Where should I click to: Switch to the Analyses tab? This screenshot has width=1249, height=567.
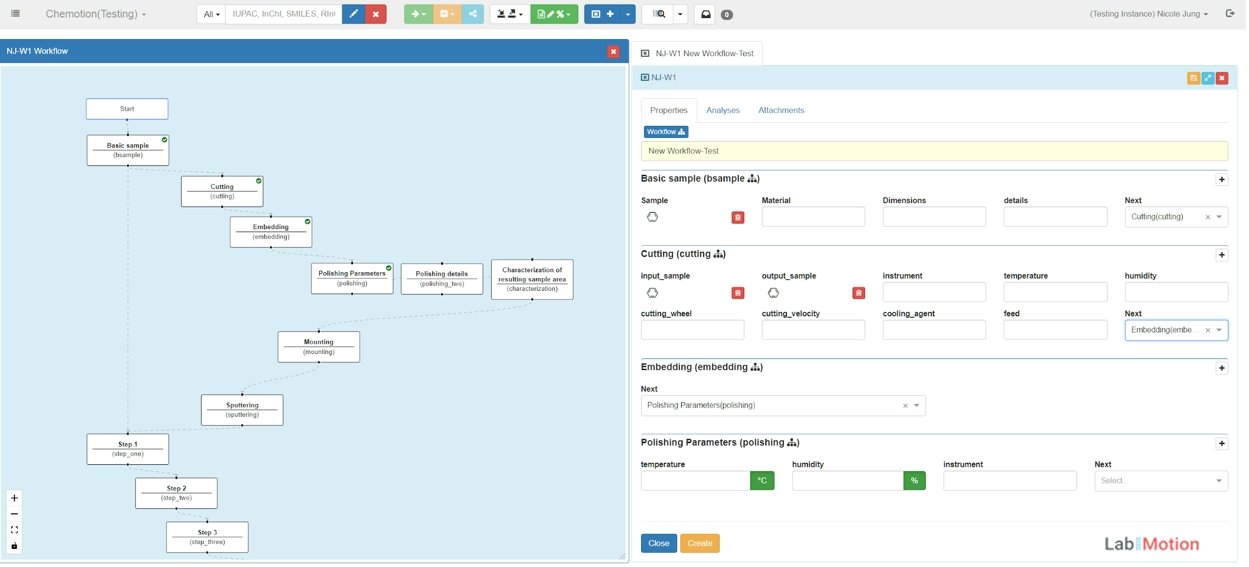point(722,110)
